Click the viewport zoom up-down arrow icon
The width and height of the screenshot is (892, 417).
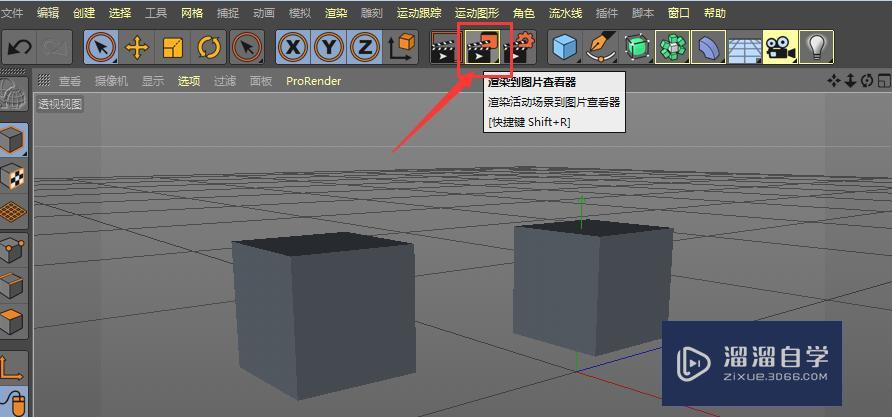pyautogui.click(x=850, y=81)
